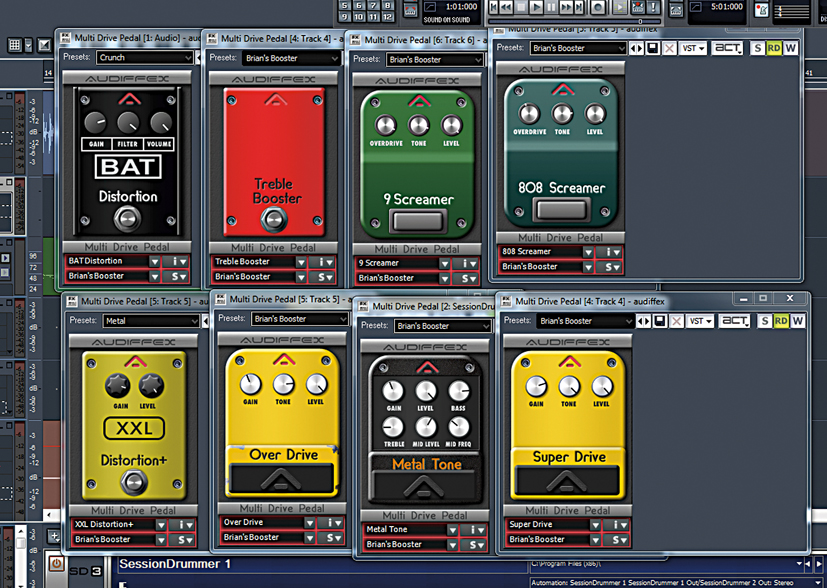The height and width of the screenshot is (588, 827).
Task: Click marker button 12 in top toolbar
Action: pyautogui.click(x=388, y=17)
